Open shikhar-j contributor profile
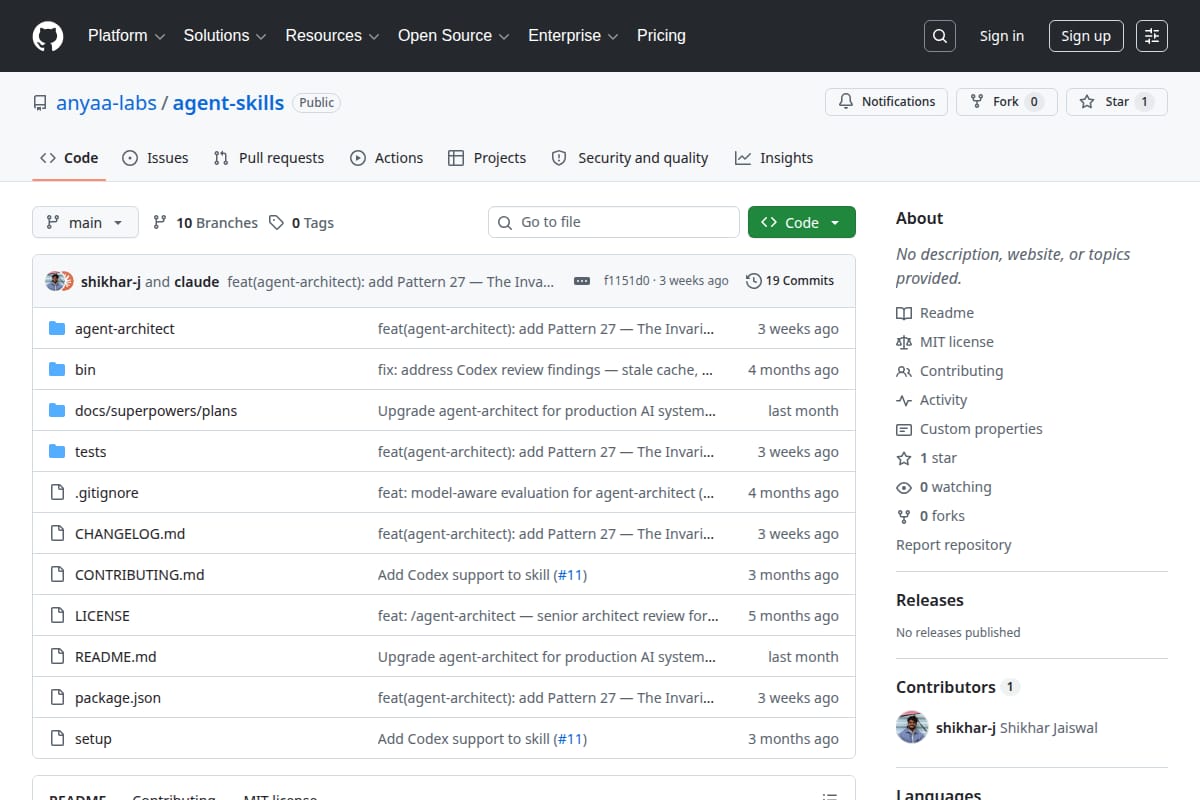The width and height of the screenshot is (1200, 800). coord(965,728)
